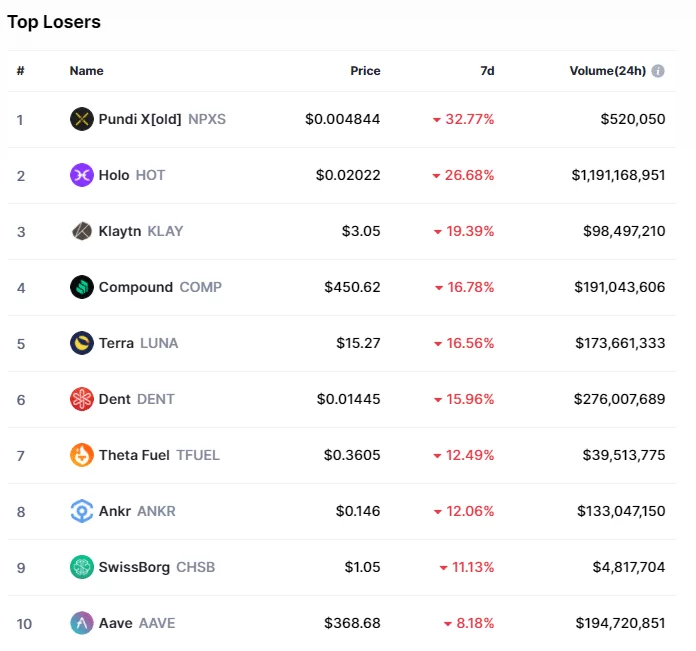Open the SwissBorg CHSB coin page
This screenshot has height=651, width=696.
point(134,568)
